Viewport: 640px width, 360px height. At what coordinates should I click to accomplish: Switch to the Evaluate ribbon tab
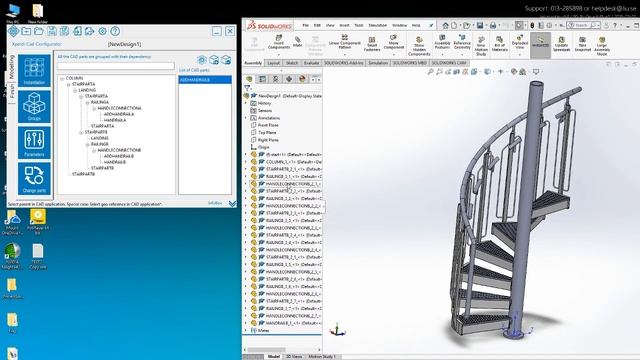(311, 63)
